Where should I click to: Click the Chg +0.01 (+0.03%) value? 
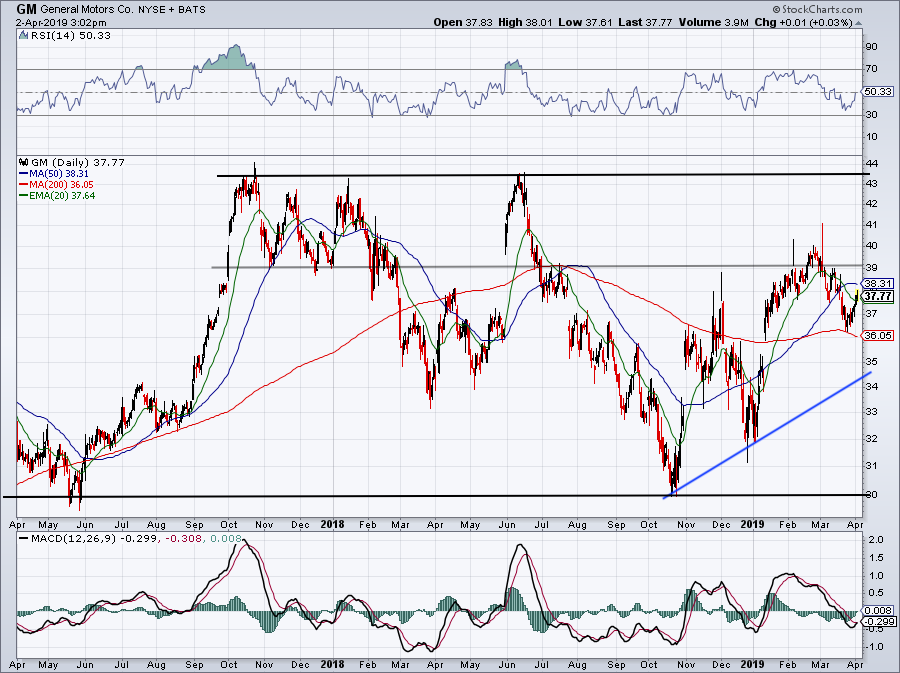pos(804,22)
